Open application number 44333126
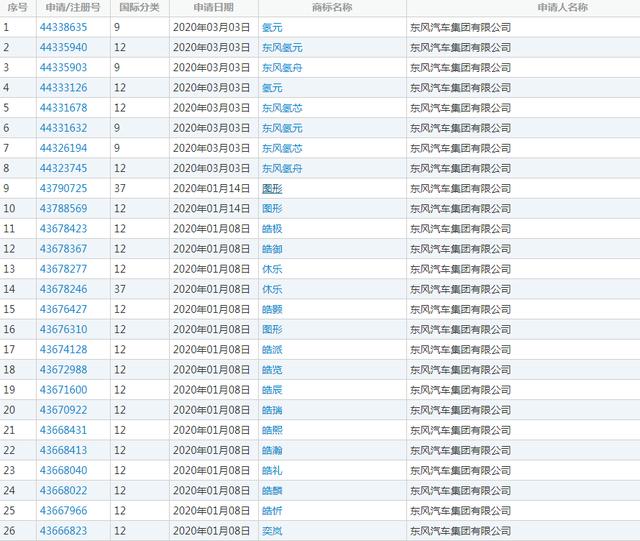 [63, 88]
